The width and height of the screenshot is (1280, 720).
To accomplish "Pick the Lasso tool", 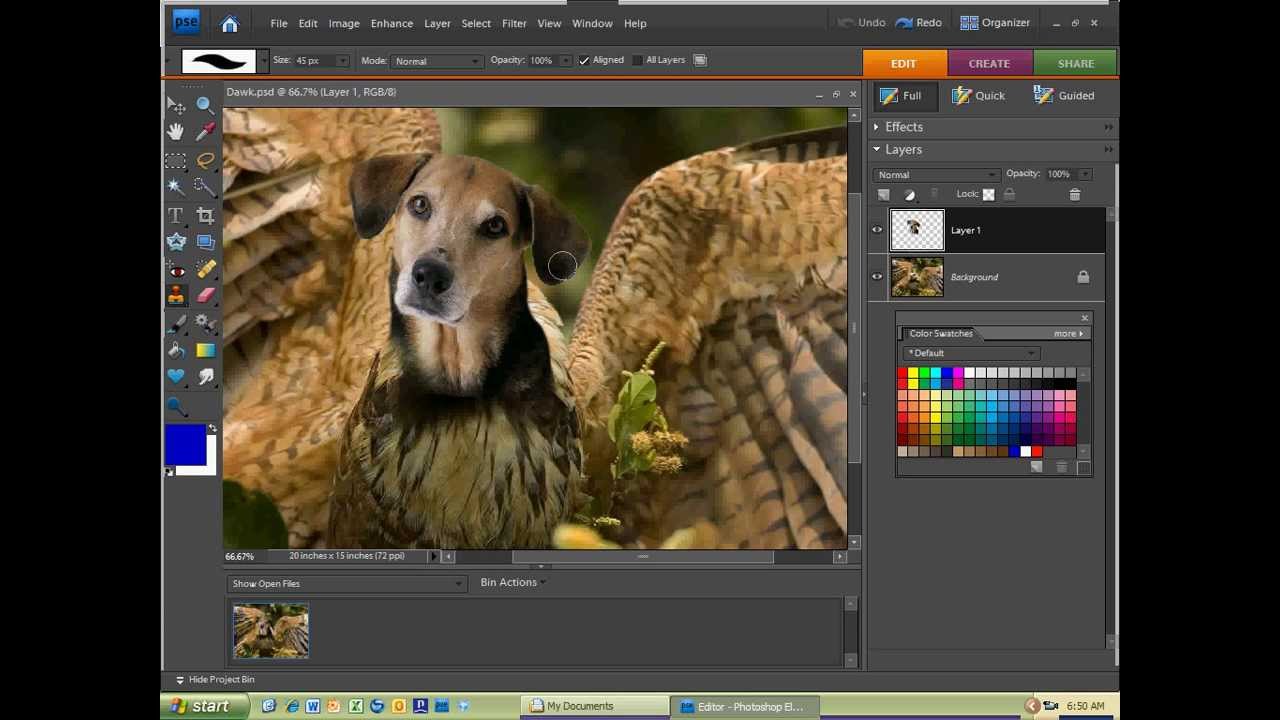I will [x=206, y=160].
